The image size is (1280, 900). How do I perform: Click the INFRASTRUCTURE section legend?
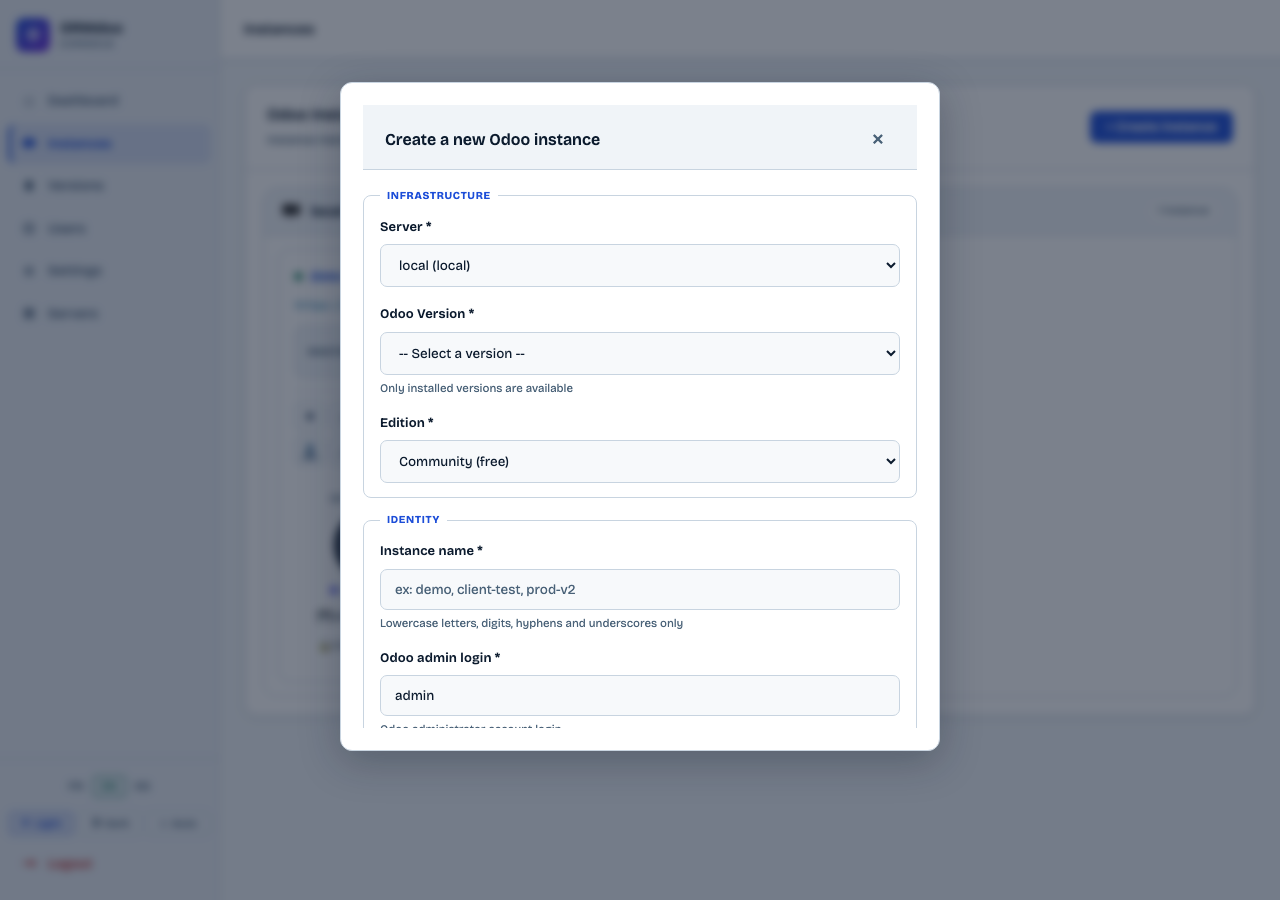coord(438,196)
